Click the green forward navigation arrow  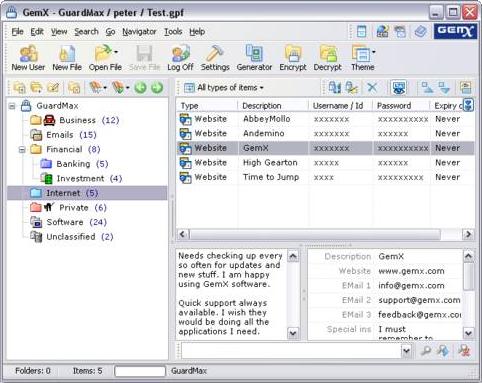[x=157, y=88]
